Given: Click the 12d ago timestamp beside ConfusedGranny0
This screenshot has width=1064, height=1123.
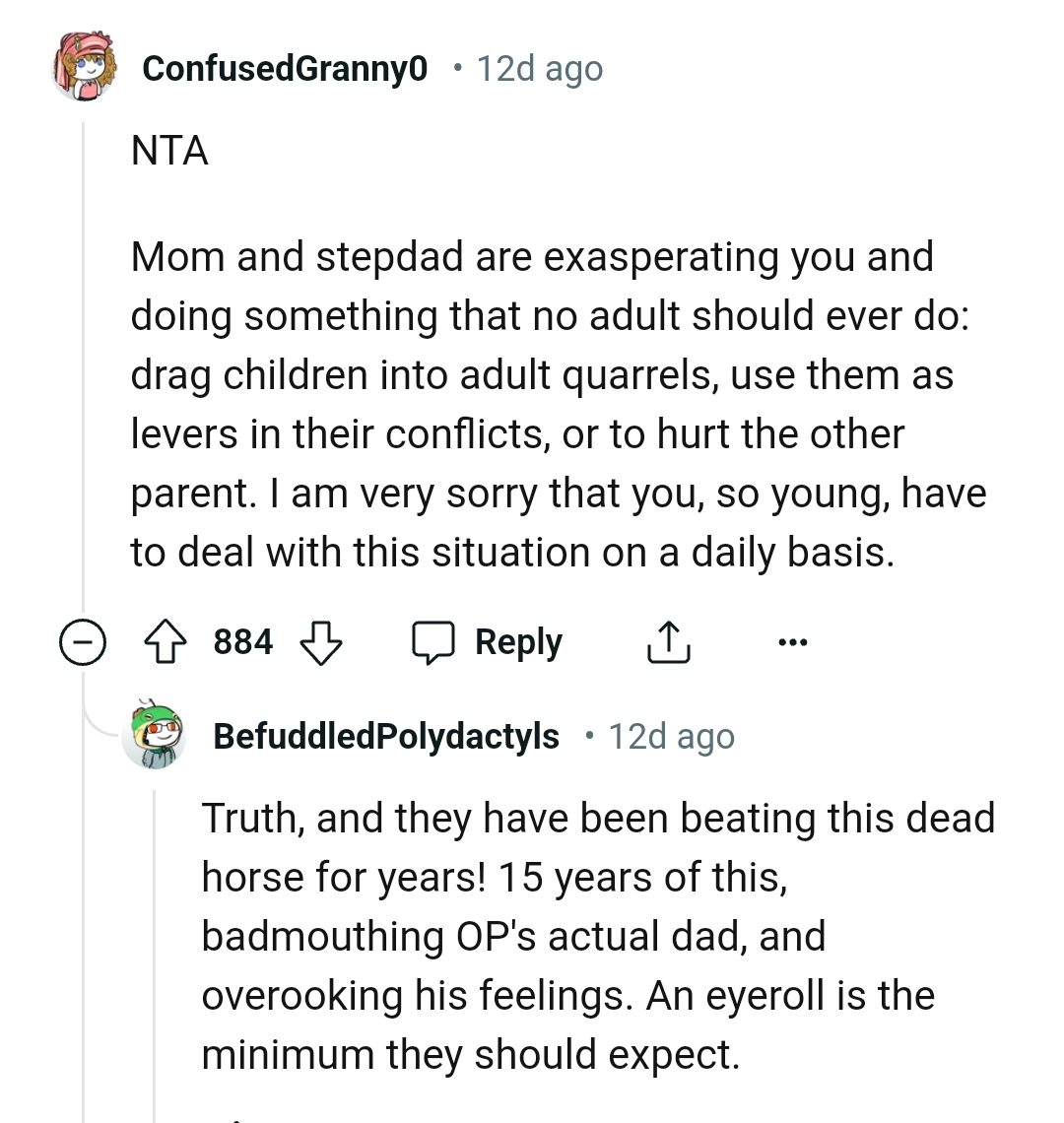Looking at the screenshot, I should [x=539, y=69].
